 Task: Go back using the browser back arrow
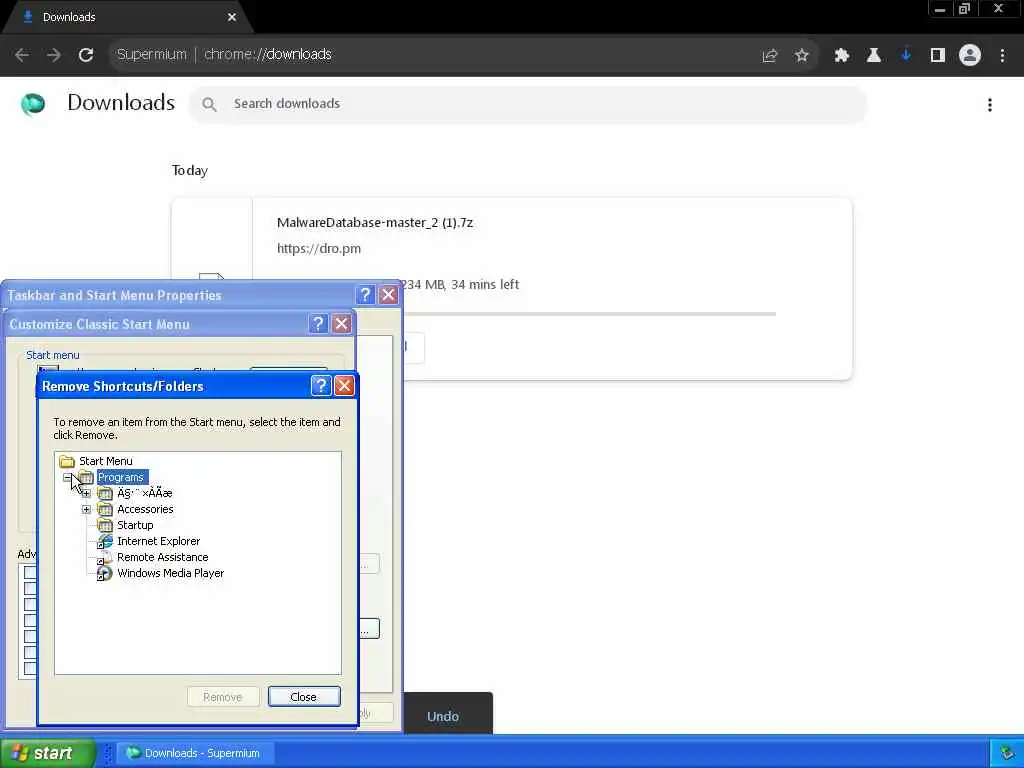[x=22, y=55]
